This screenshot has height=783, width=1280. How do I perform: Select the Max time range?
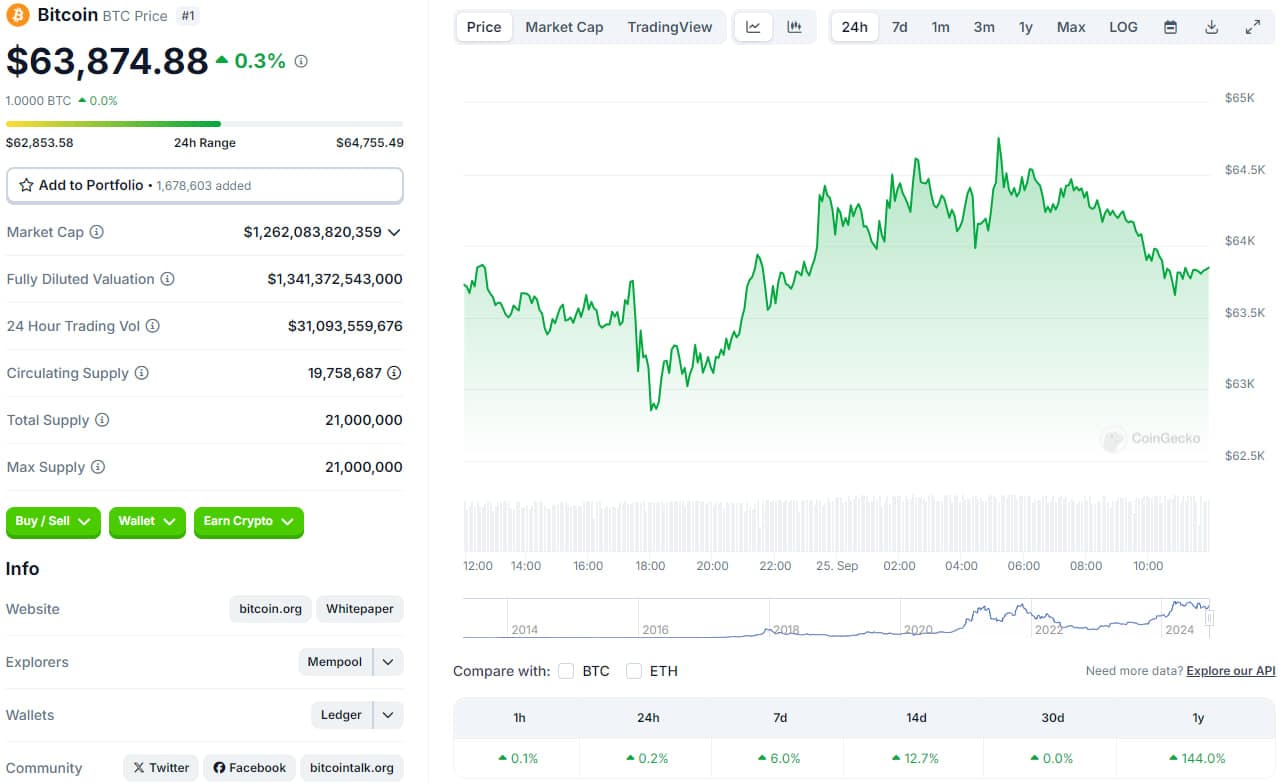tap(1071, 27)
